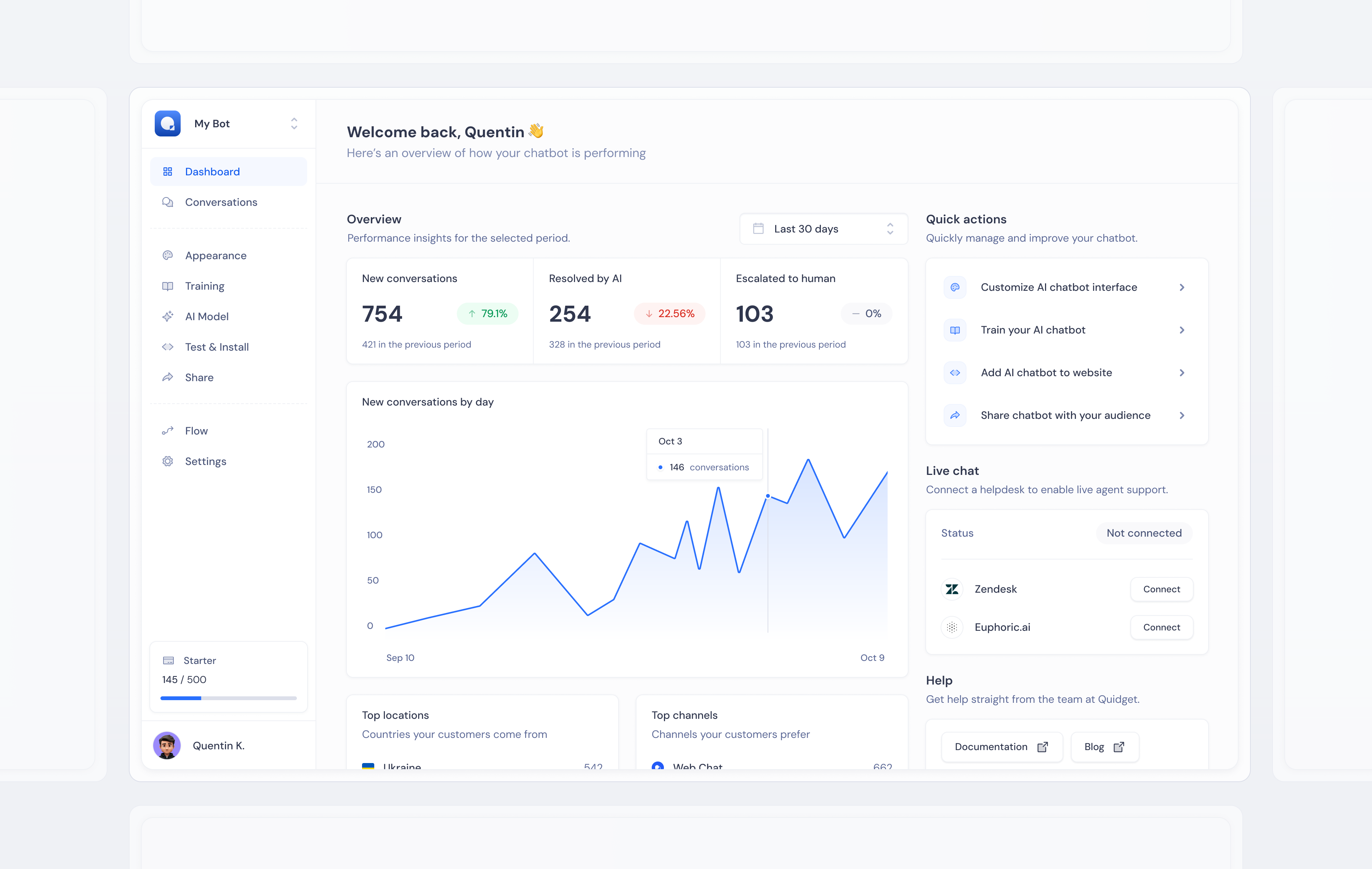Open the Documentation link

[1001, 747]
